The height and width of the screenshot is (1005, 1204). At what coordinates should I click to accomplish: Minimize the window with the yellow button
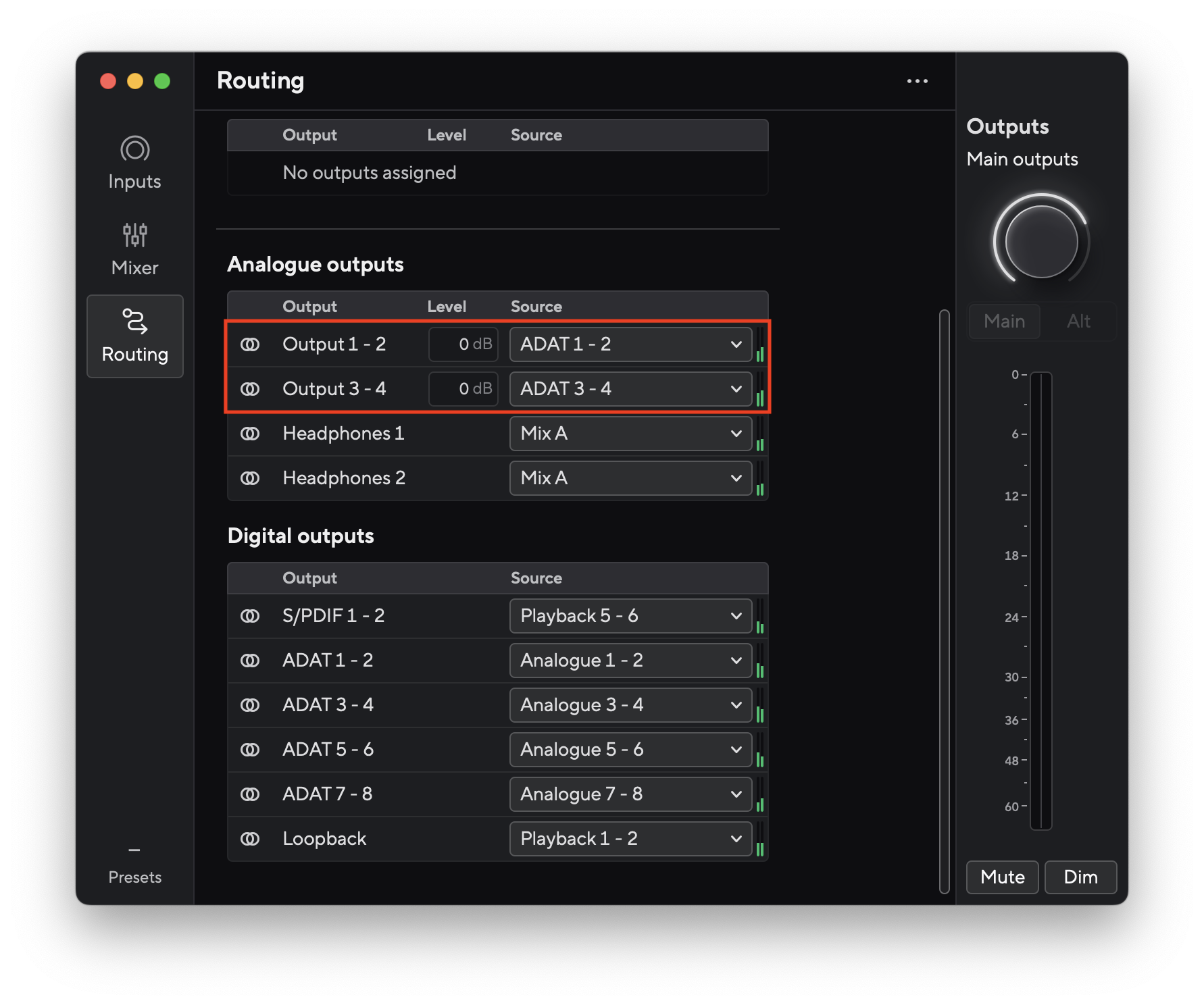135,81
